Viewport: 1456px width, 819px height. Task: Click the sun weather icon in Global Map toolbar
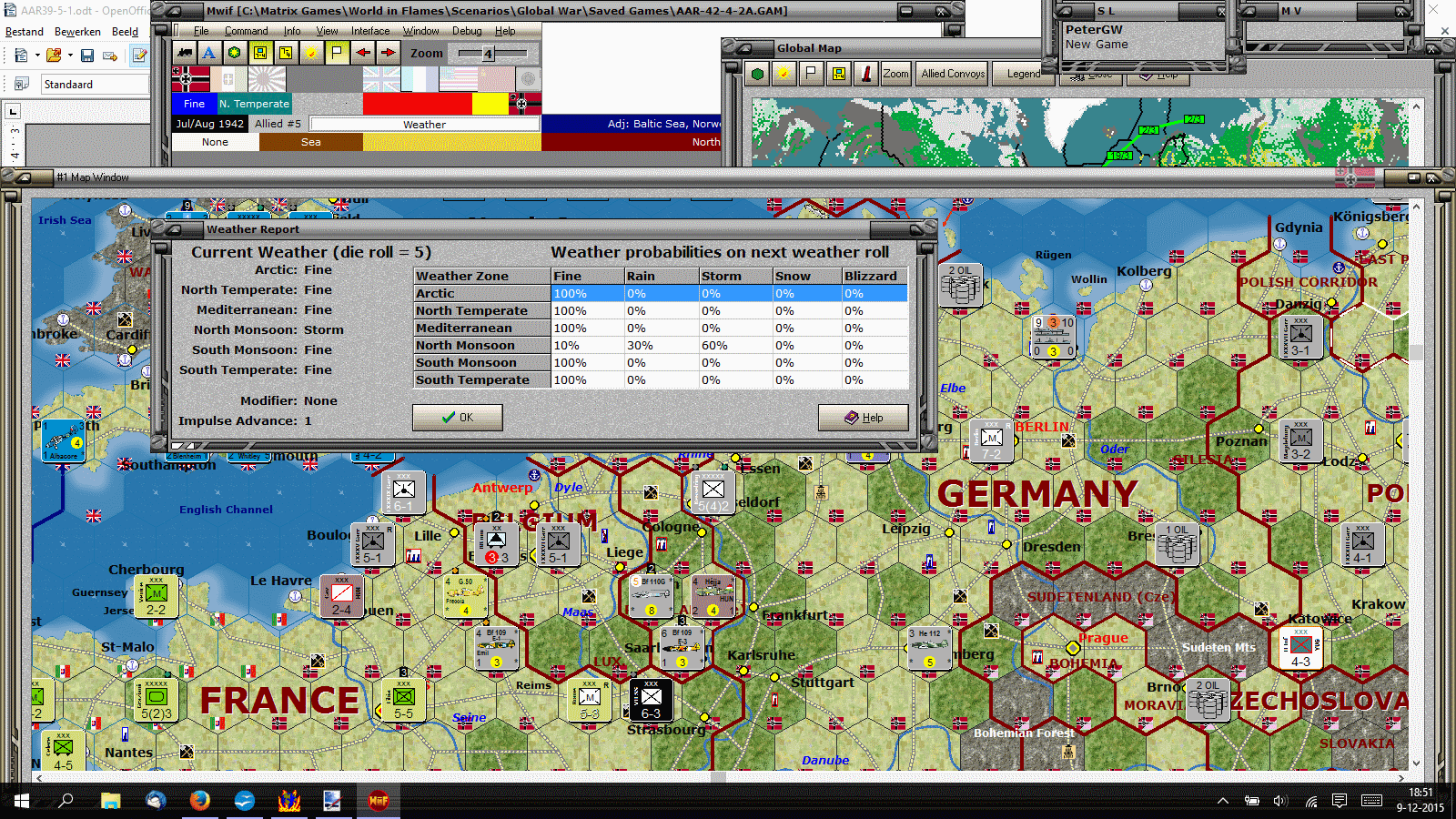[x=784, y=74]
